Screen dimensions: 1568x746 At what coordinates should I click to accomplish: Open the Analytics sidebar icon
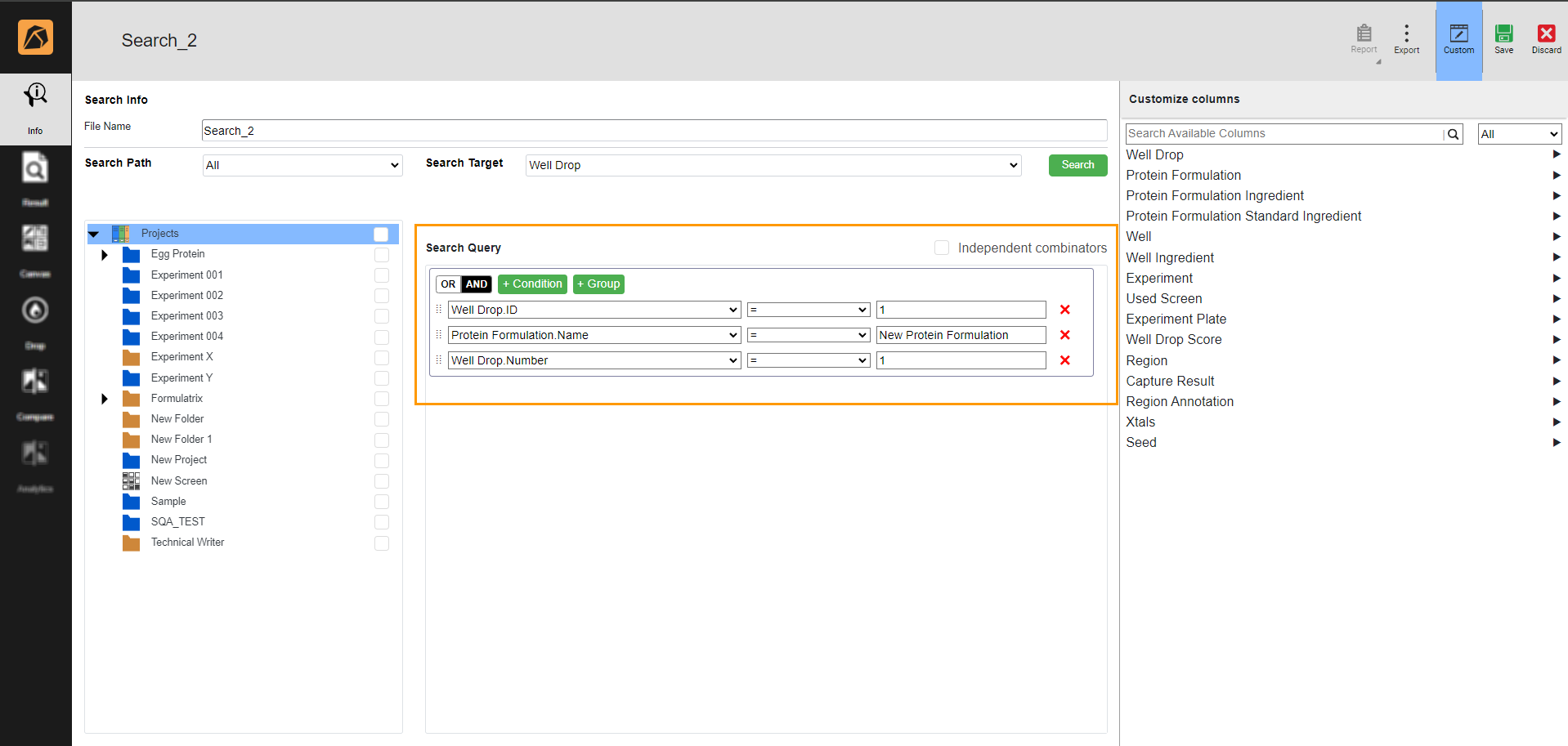coord(35,453)
